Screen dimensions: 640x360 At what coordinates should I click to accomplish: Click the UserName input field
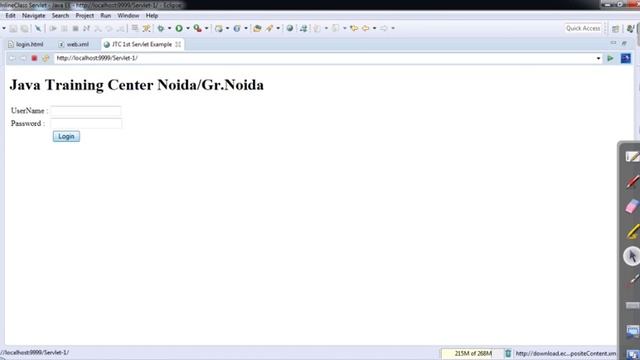point(86,111)
